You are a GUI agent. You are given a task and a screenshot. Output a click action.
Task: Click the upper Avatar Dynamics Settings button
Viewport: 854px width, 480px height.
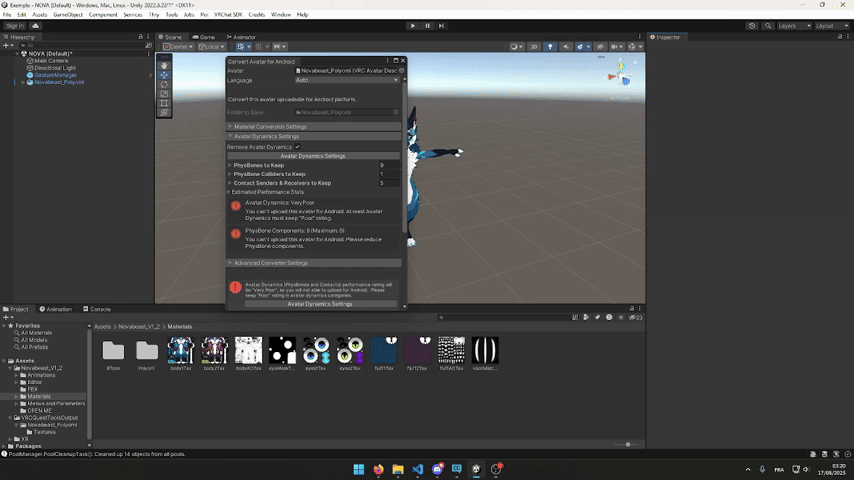click(313, 156)
